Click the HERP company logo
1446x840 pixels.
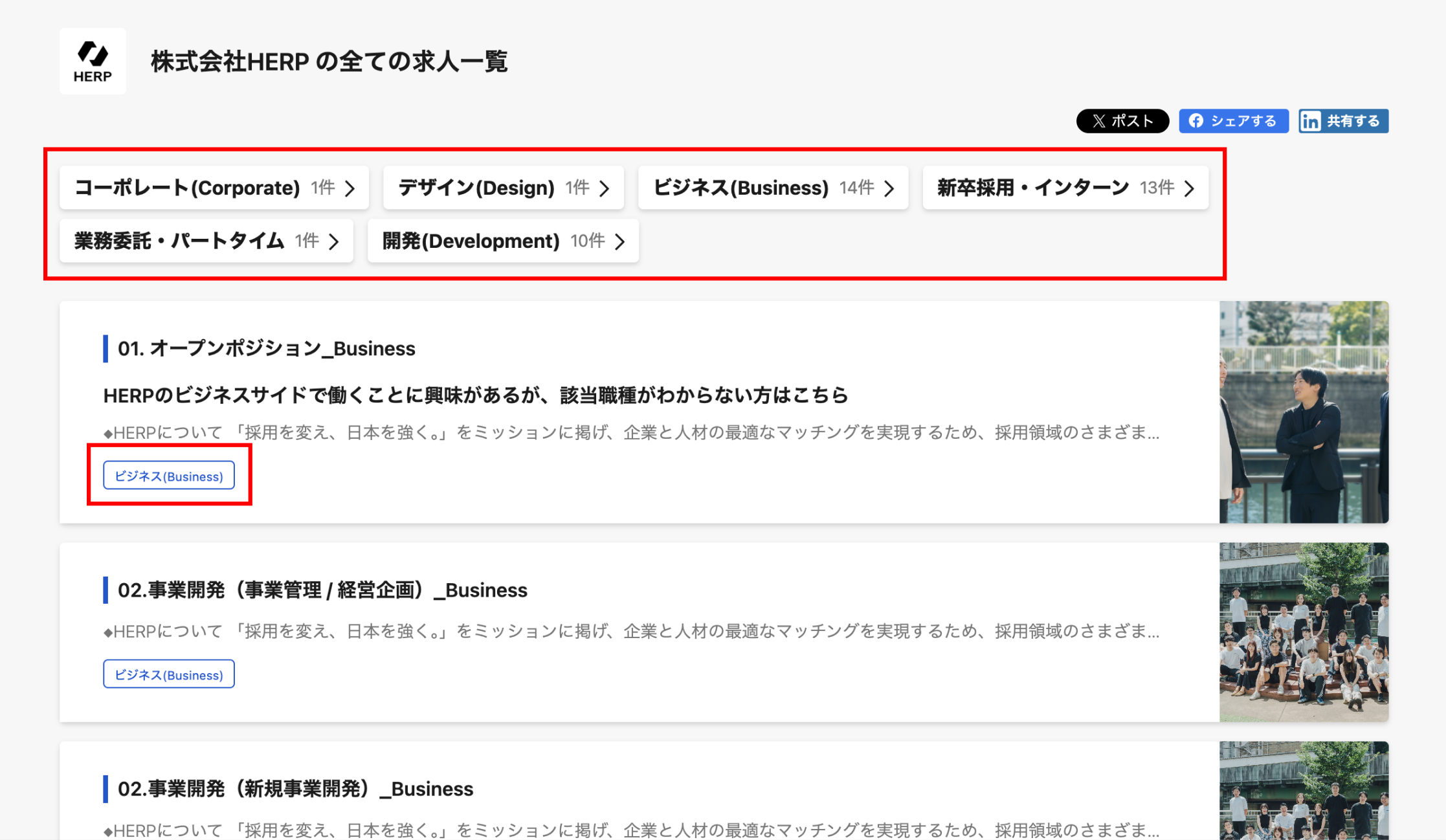pyautogui.click(x=93, y=61)
